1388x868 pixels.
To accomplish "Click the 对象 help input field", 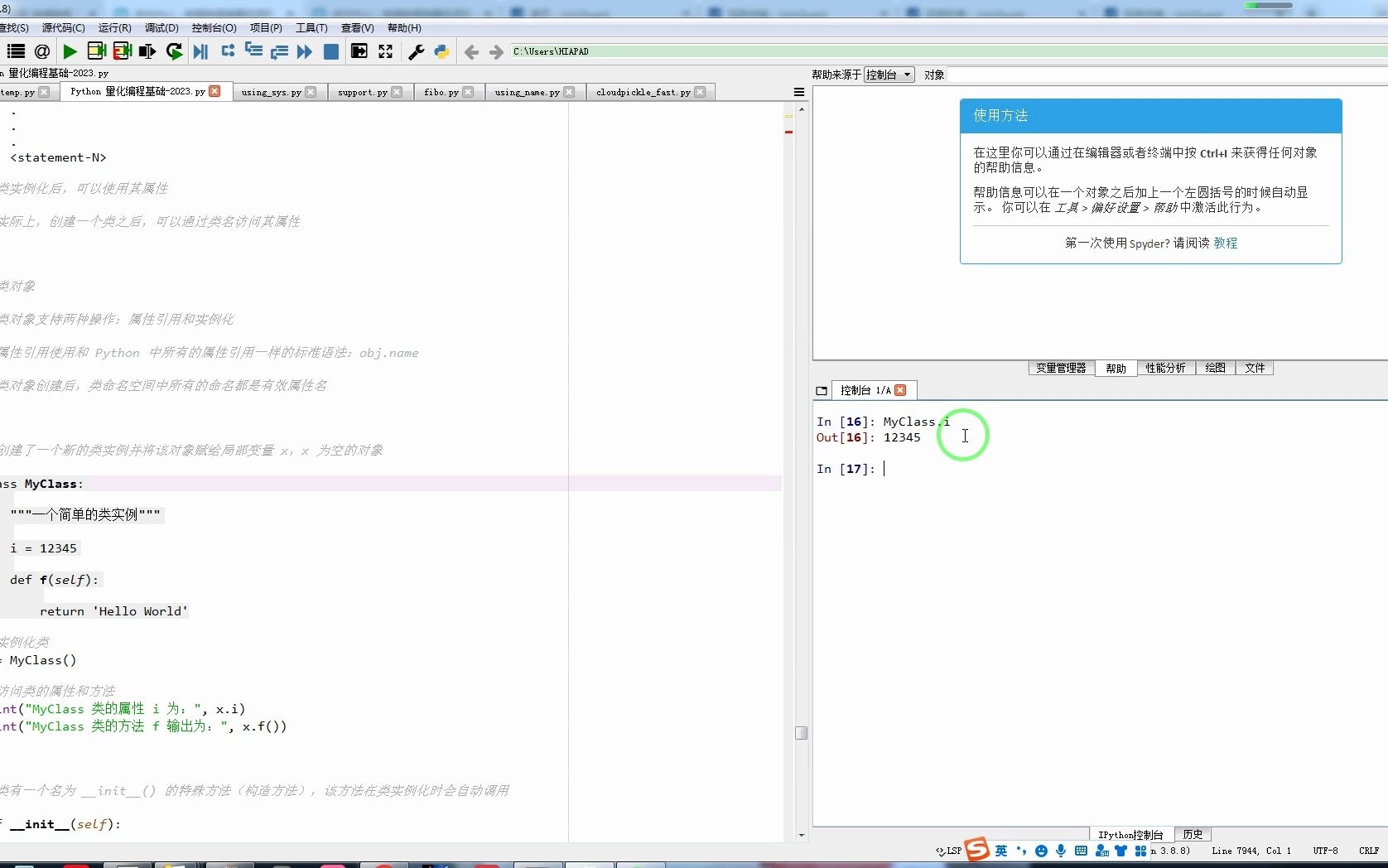I will [1167, 75].
